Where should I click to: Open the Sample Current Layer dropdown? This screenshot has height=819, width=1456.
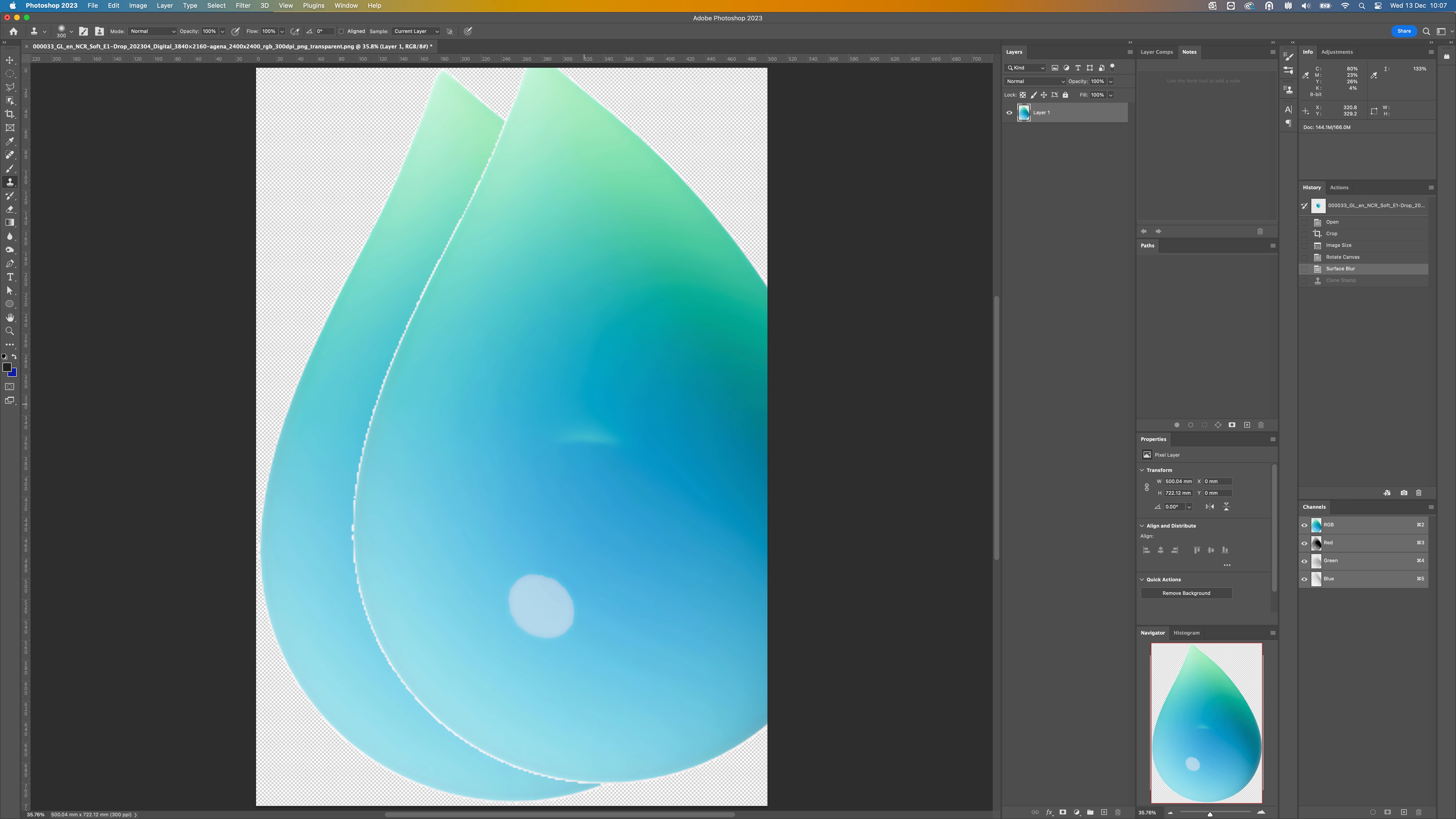click(x=416, y=31)
